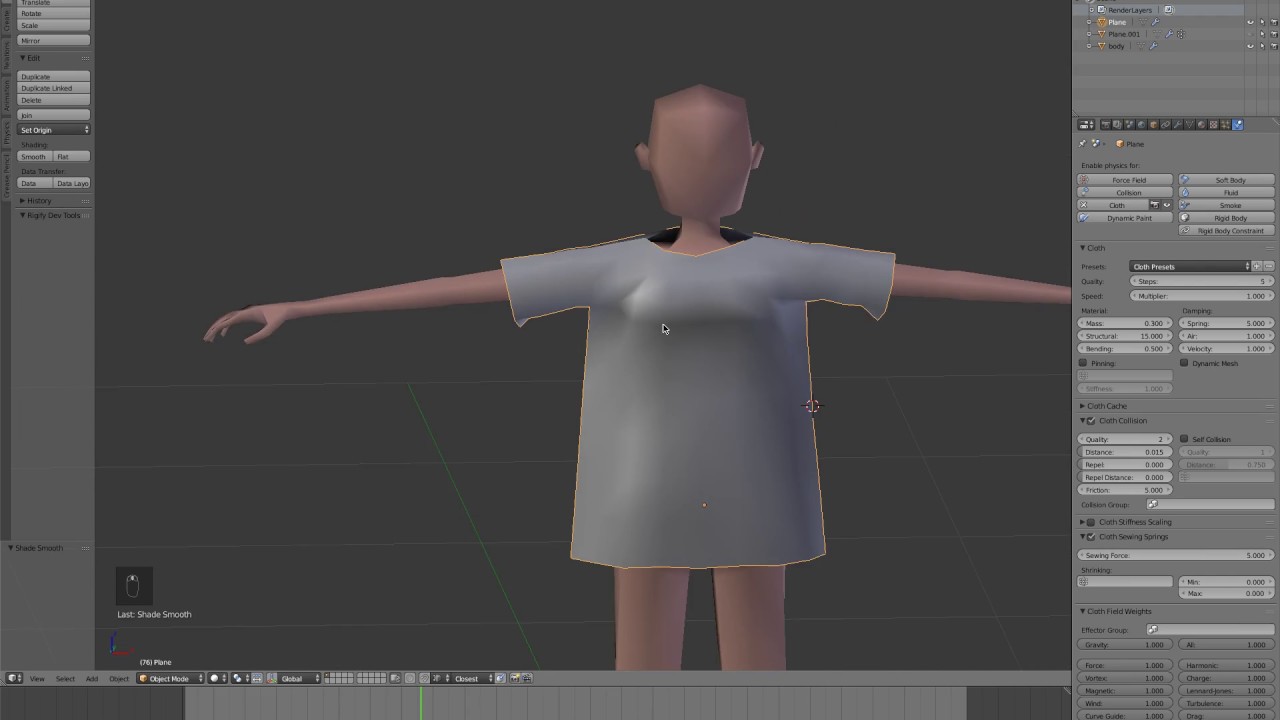Toggle the Cloth render camera button

pyautogui.click(x=1154, y=205)
